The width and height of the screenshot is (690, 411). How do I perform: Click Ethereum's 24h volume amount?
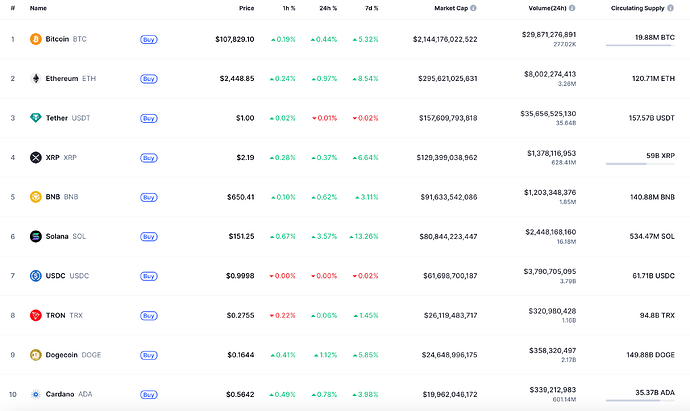pos(549,73)
